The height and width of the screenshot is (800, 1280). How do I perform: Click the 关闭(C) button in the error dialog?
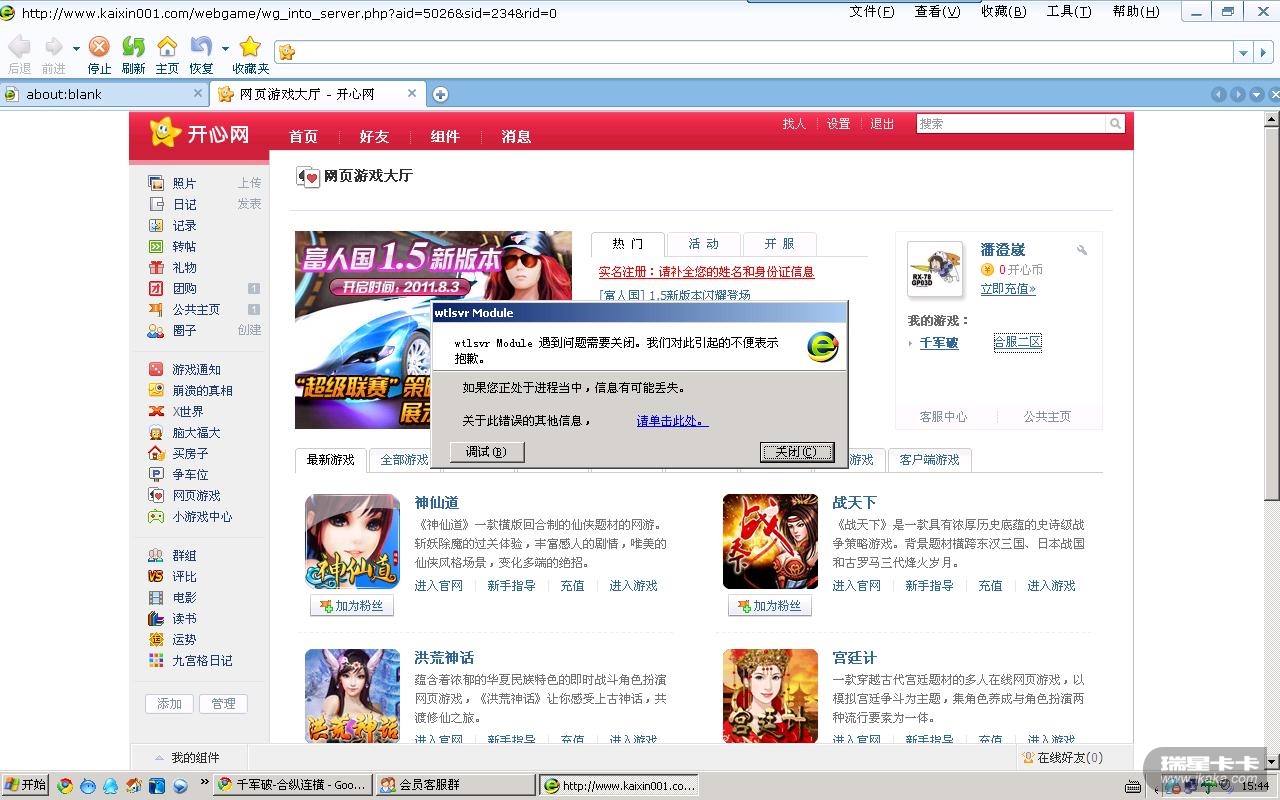pos(797,452)
